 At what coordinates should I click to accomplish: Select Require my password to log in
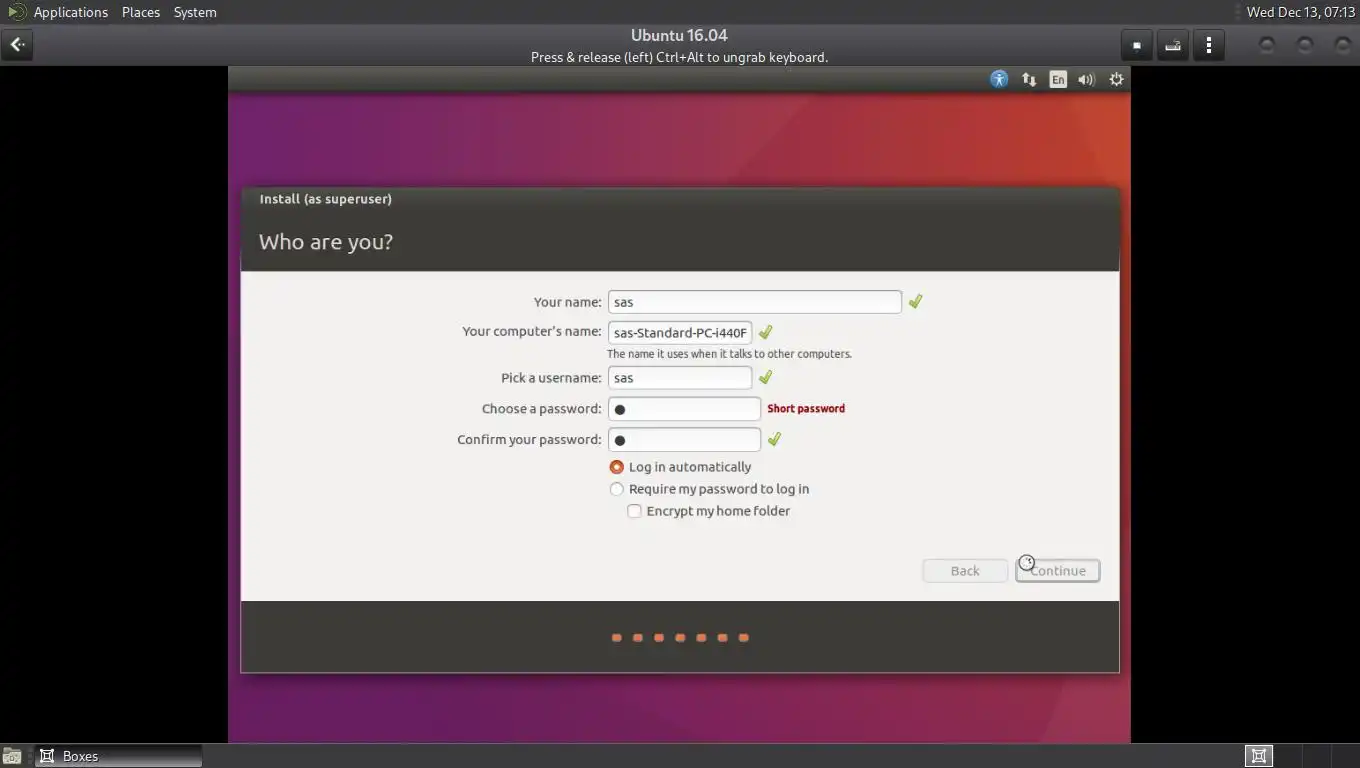pos(710,489)
